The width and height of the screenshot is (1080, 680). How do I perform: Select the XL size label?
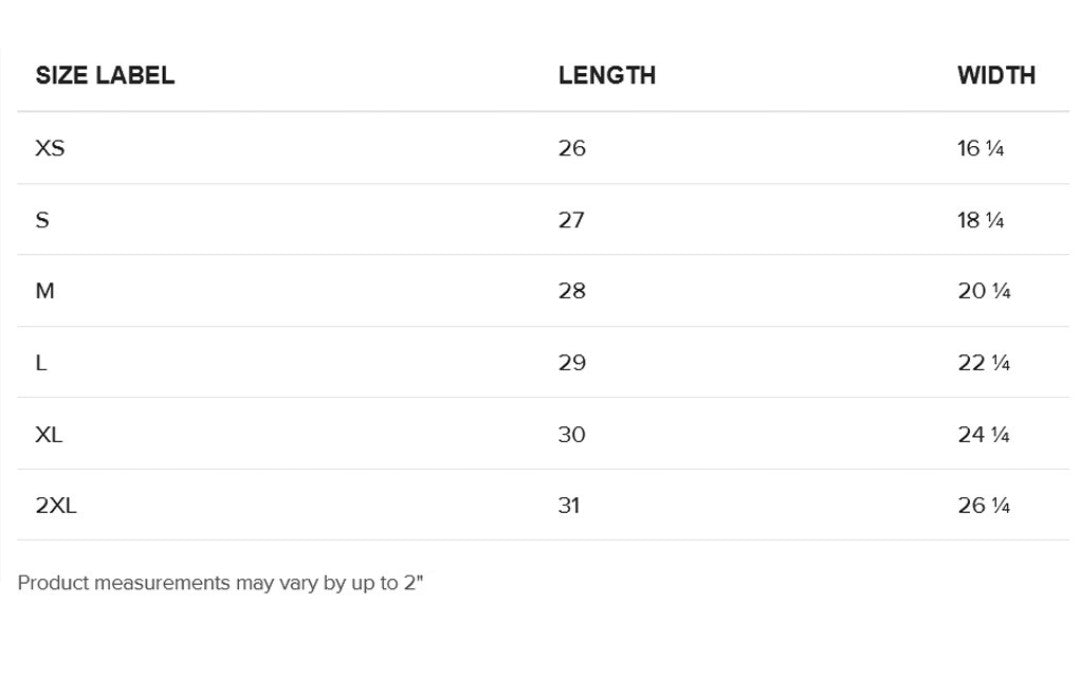(x=49, y=435)
